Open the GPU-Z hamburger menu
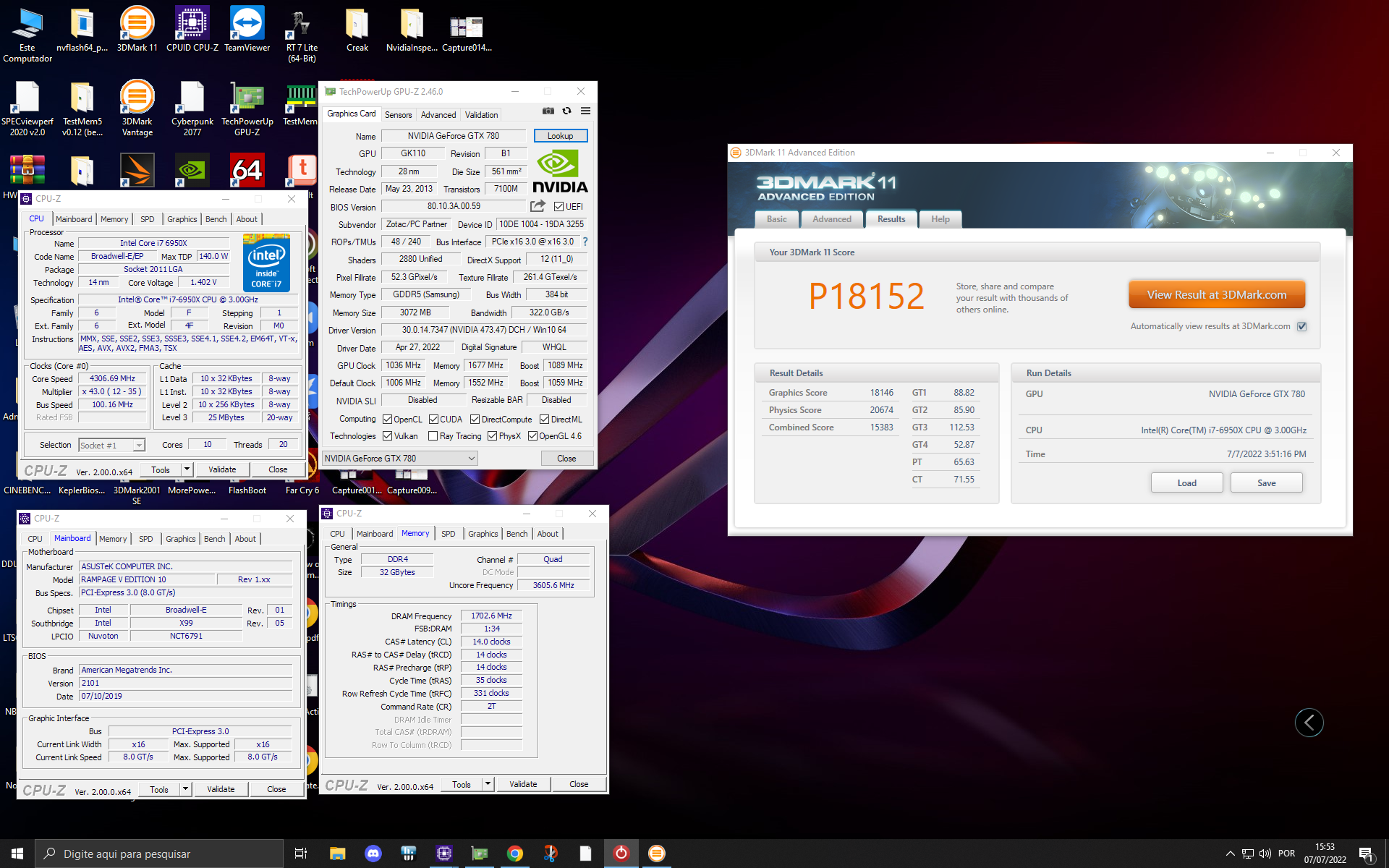1389x868 pixels. pyautogui.click(x=586, y=111)
